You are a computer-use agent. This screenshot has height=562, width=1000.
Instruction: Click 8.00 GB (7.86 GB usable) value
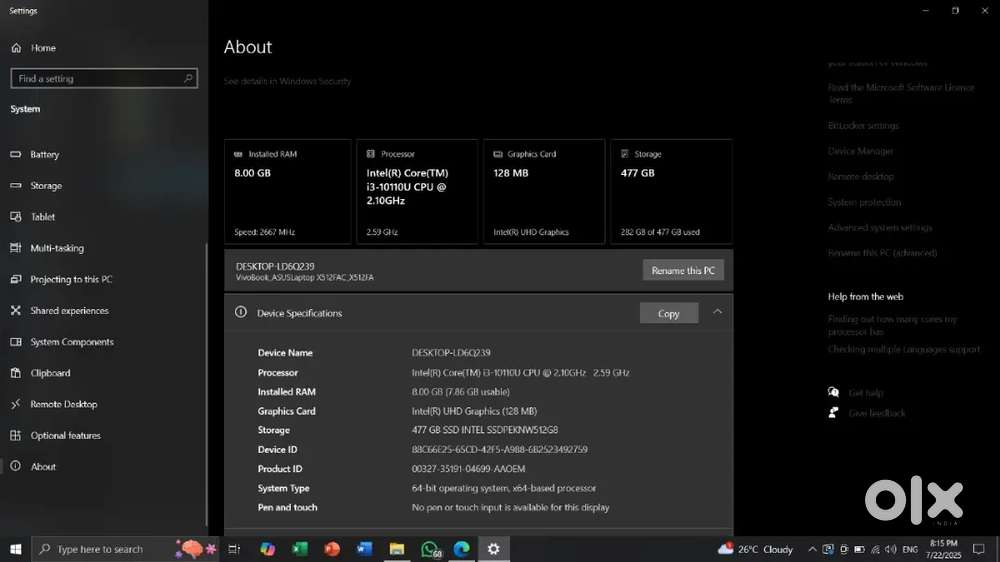coord(460,392)
